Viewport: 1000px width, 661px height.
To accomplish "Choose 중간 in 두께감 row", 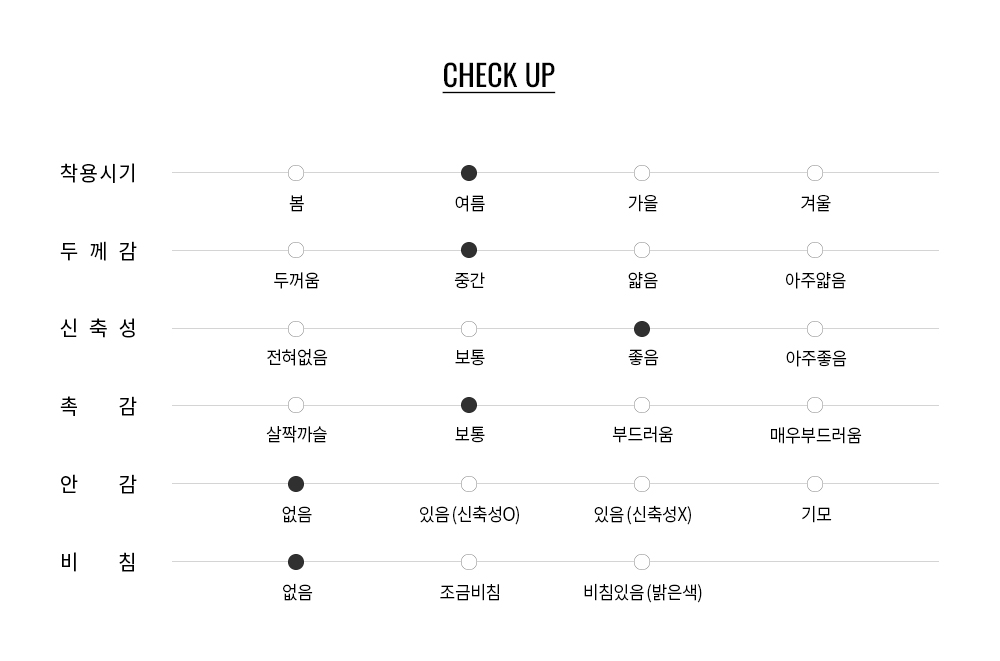I will click(469, 250).
